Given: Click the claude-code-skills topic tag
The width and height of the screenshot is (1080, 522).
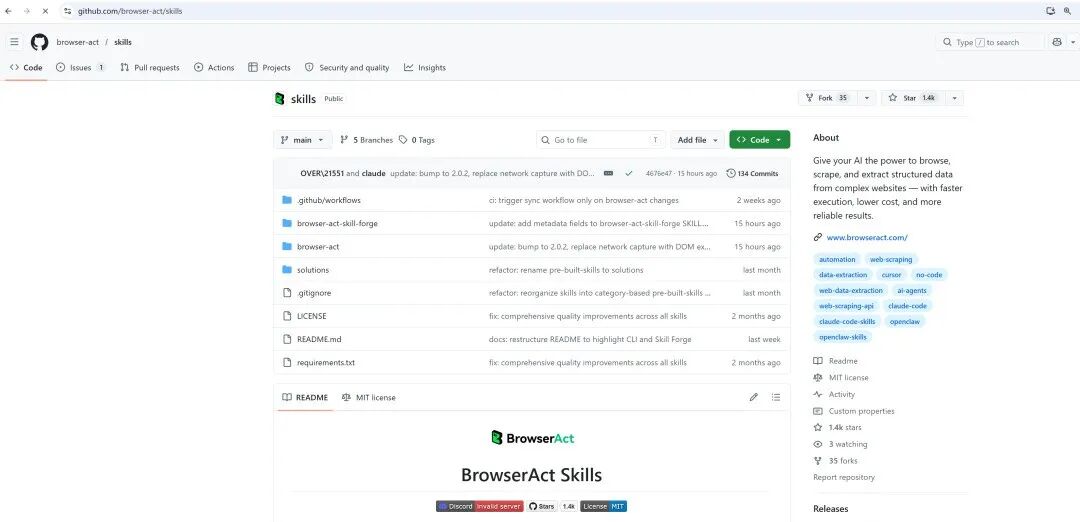Looking at the screenshot, I should coord(847,322).
